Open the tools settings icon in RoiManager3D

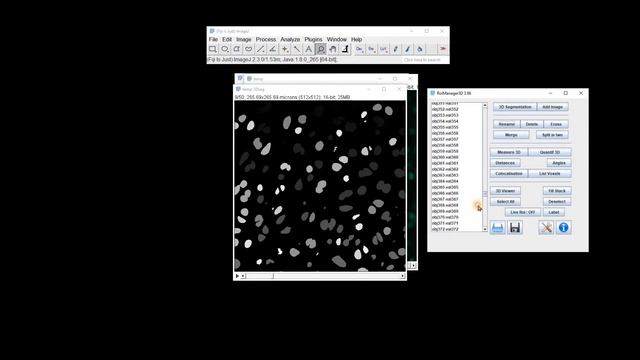coord(546,227)
